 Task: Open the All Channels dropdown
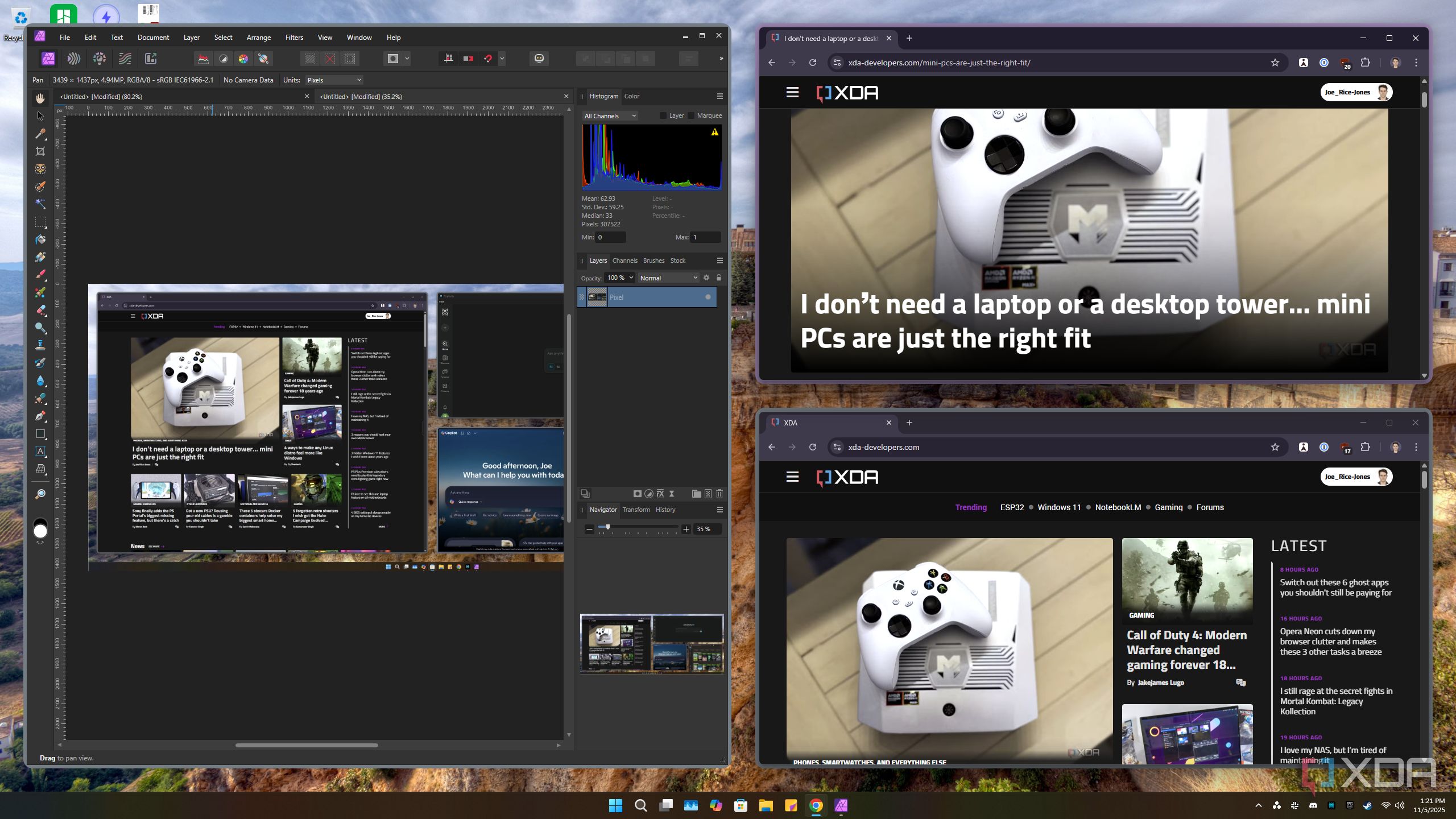point(610,116)
